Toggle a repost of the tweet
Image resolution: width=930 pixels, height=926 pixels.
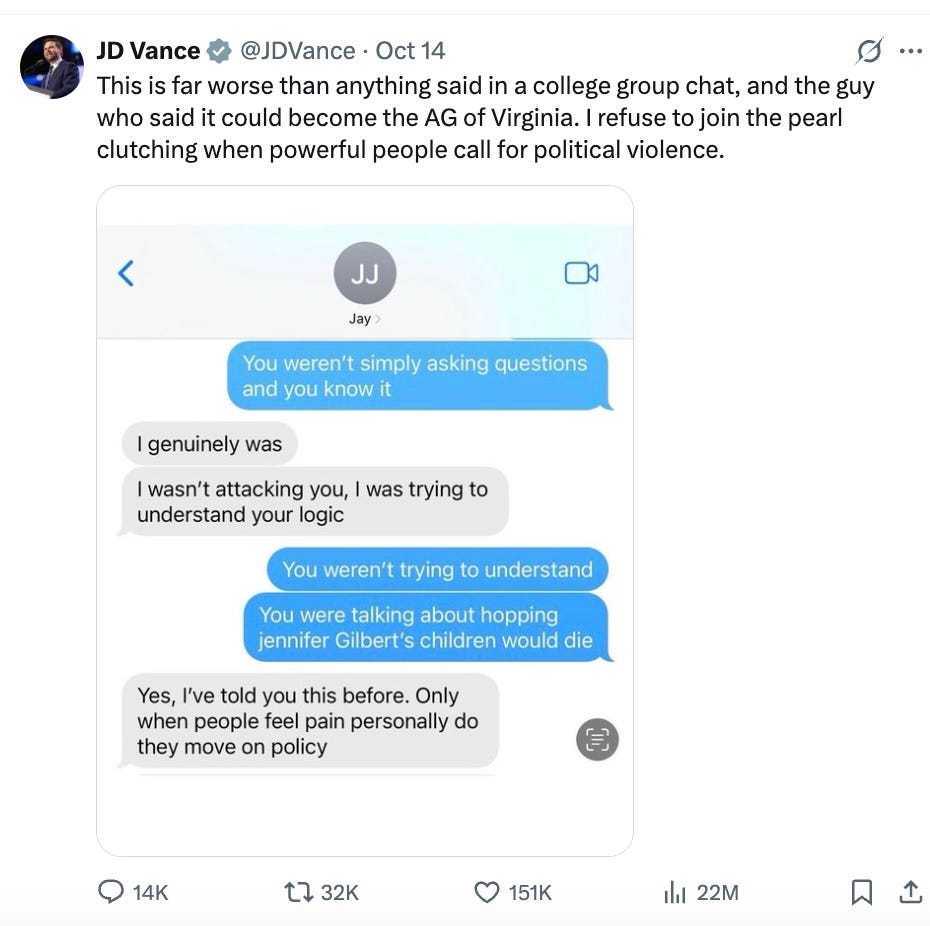pos(296,891)
